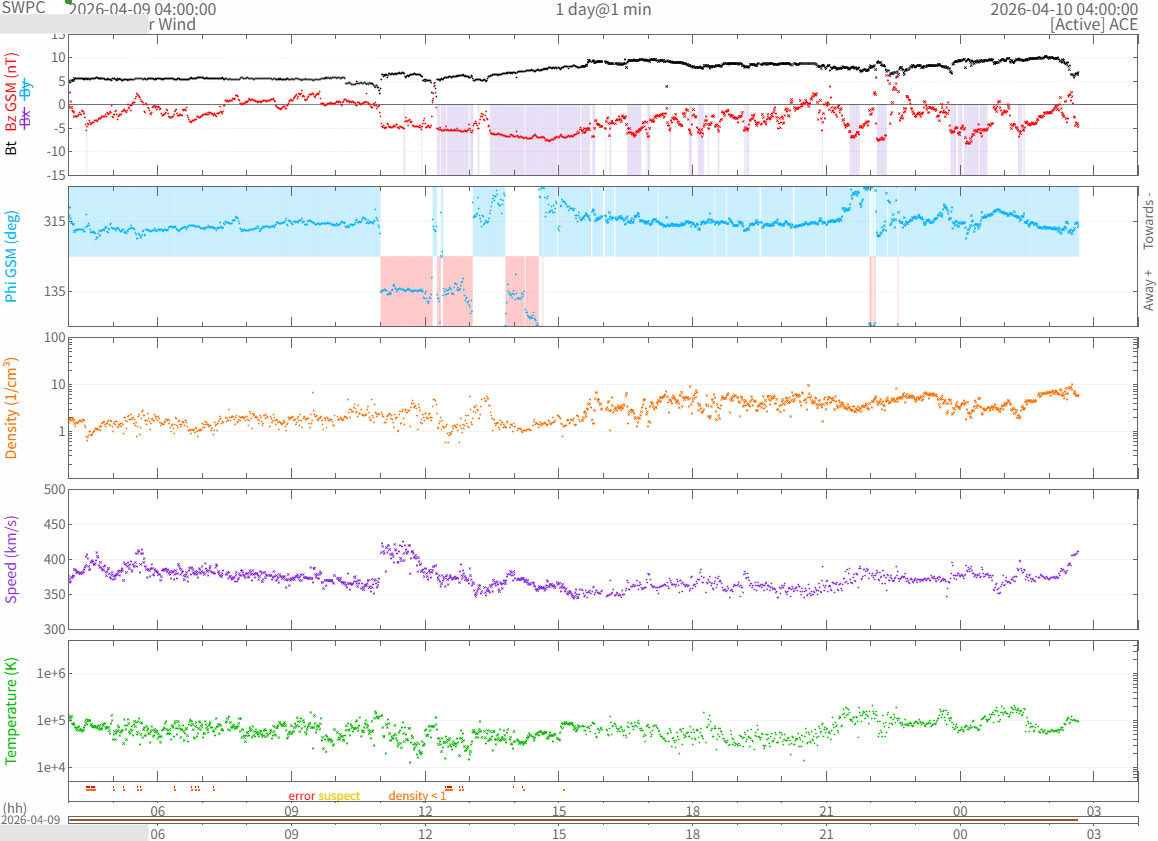The image size is (1158, 841).
Task: Click the end time 2026-04-10 04:00:00
Action: (x=1063, y=9)
